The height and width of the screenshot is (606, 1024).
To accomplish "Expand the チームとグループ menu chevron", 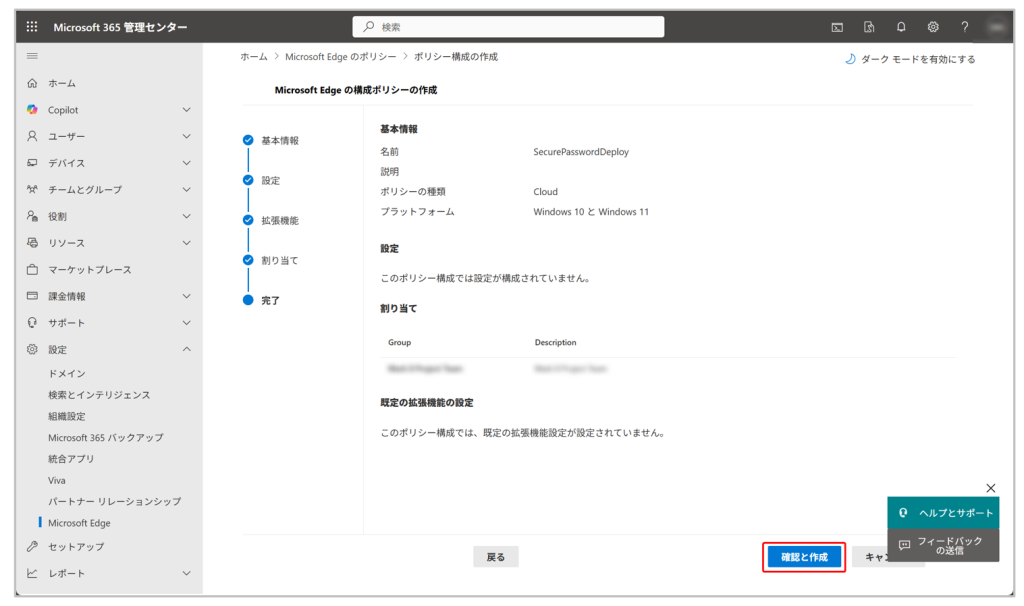I will click(187, 189).
